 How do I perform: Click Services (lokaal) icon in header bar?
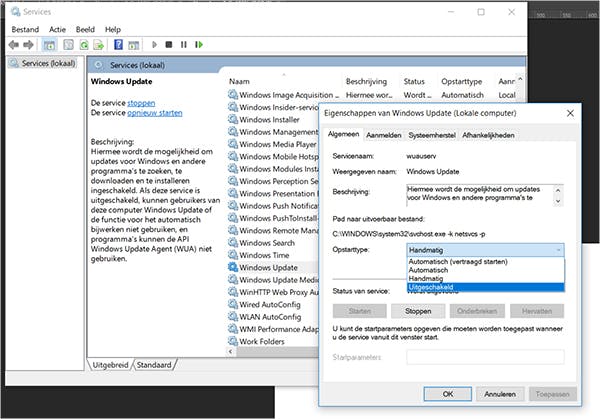pos(98,65)
